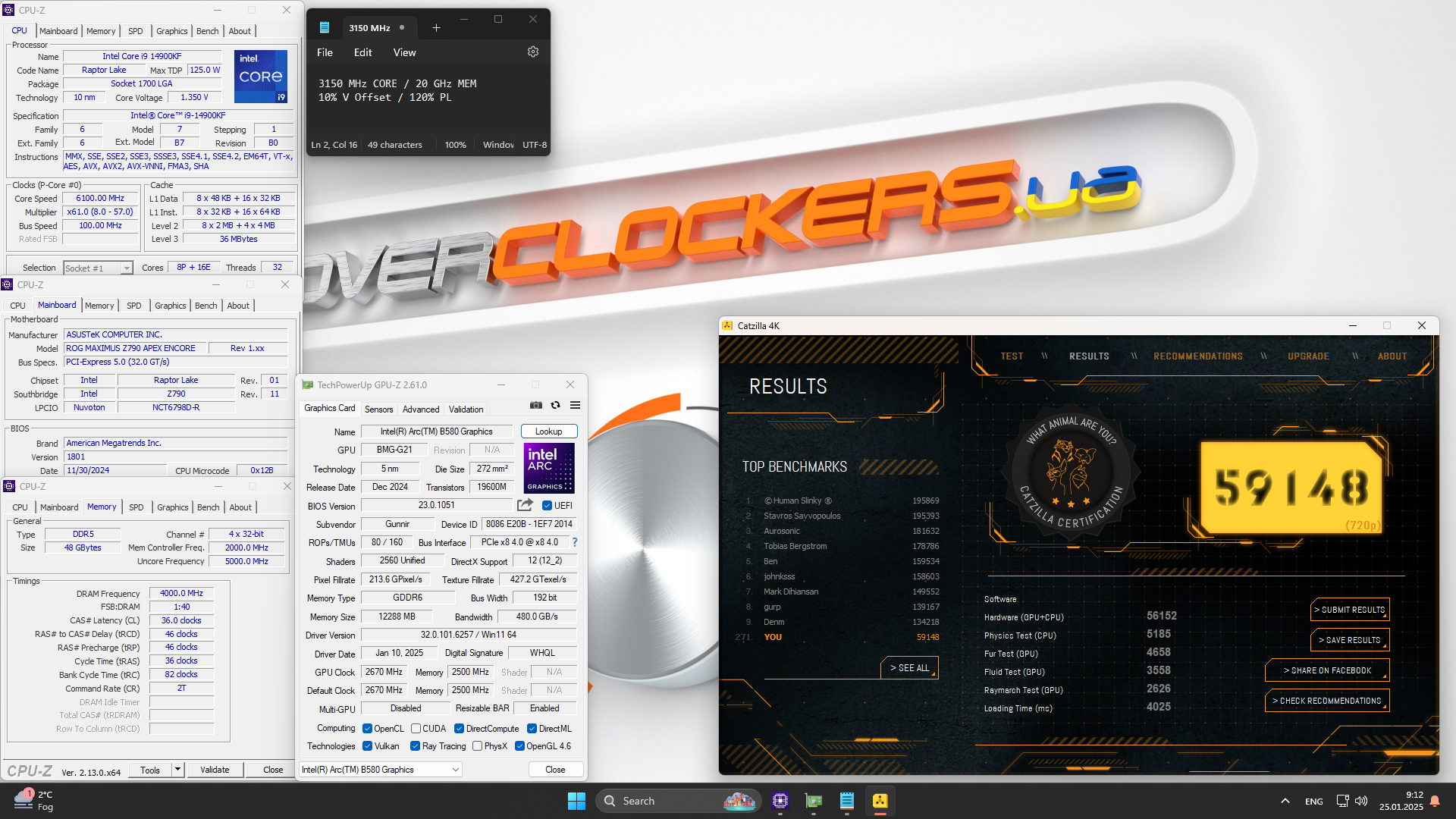
Task: Open Notepad settings gear icon
Action: pos(533,52)
